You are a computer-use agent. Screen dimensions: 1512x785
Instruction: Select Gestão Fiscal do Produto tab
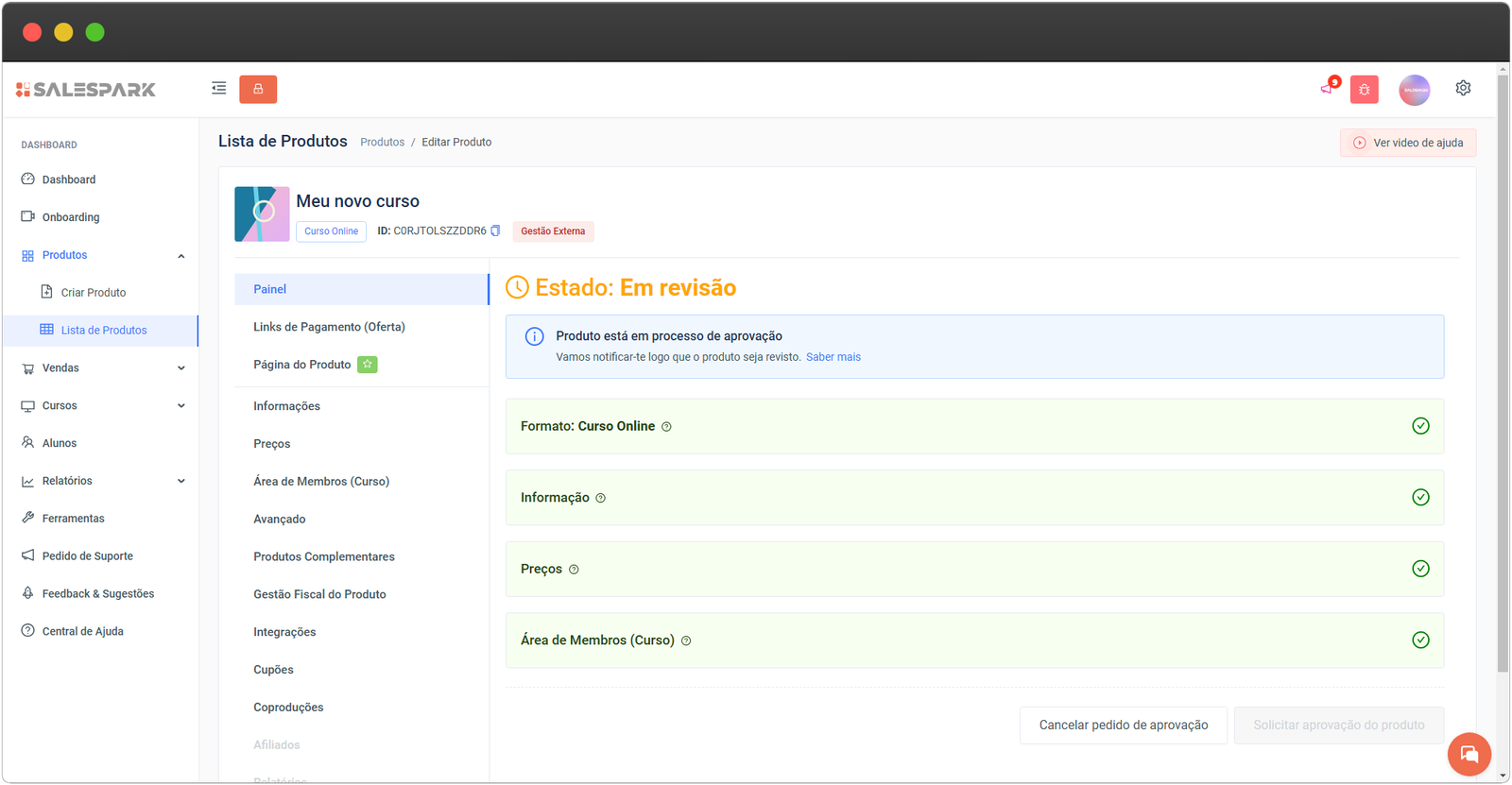click(319, 594)
